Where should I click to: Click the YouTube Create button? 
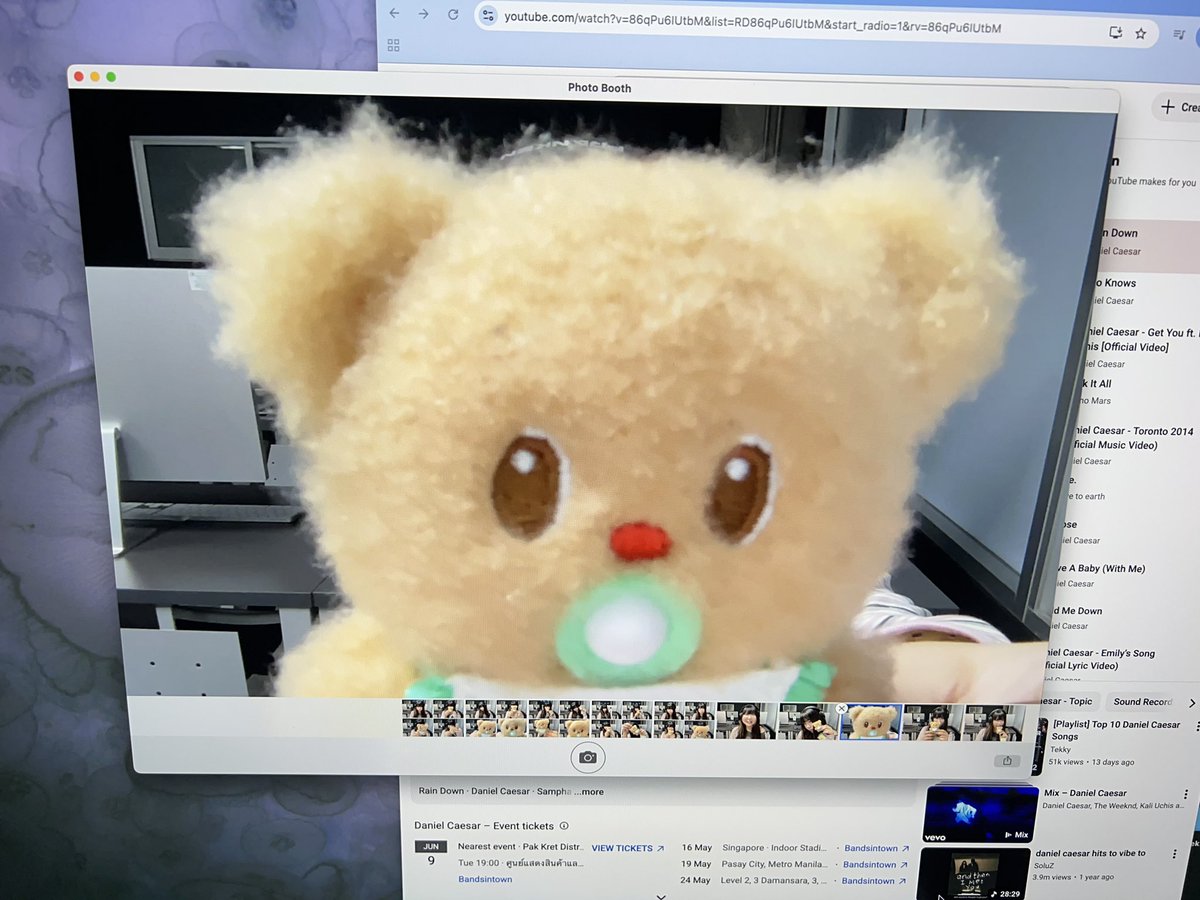(1177, 107)
